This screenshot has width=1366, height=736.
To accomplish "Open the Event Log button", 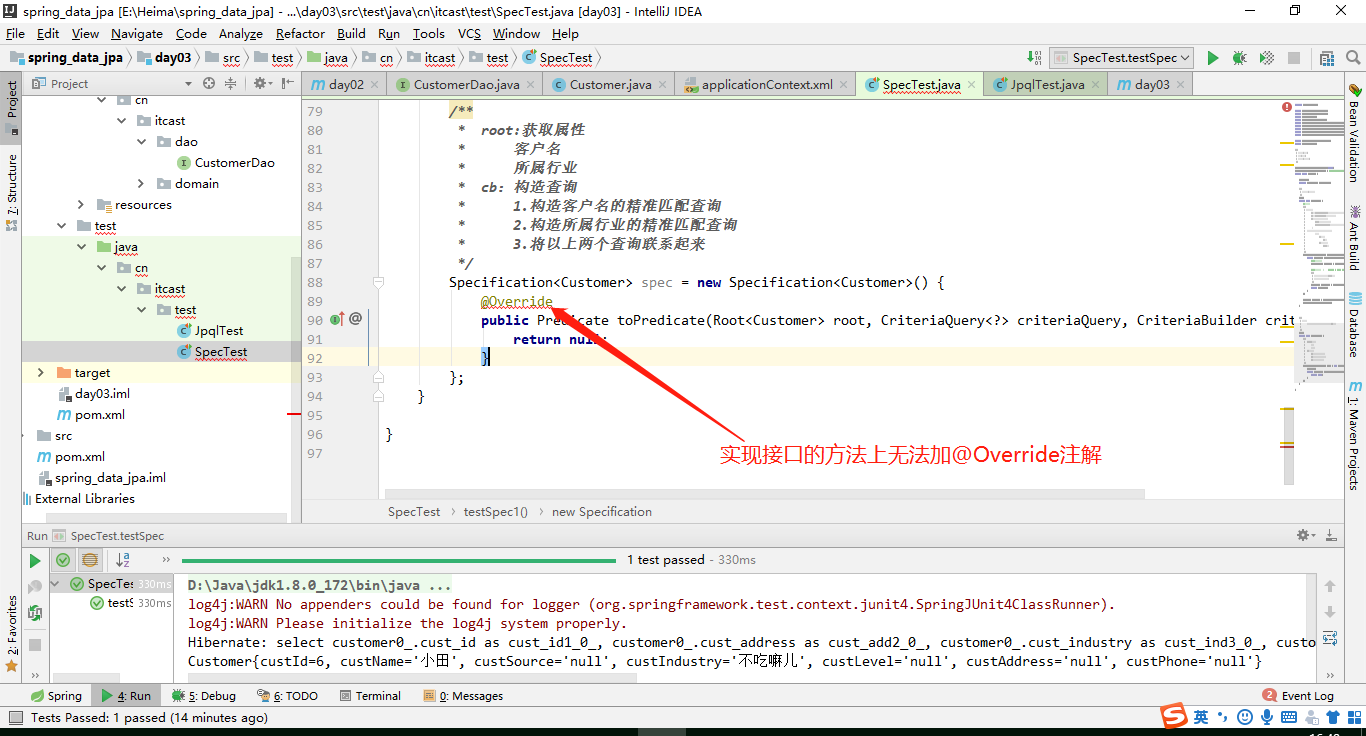I will 1298,696.
